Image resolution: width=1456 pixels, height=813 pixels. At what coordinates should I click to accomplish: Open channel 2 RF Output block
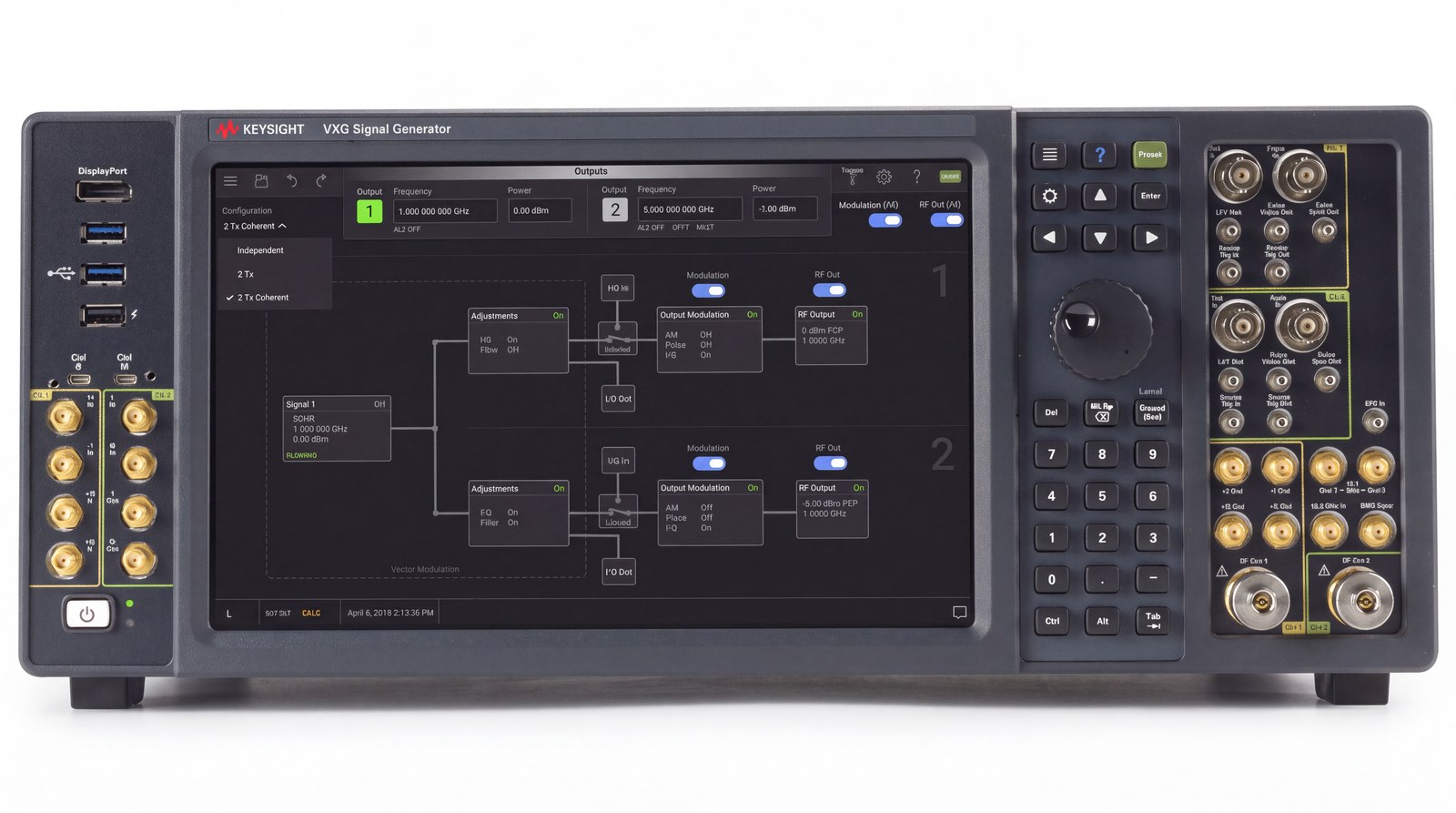click(x=832, y=509)
